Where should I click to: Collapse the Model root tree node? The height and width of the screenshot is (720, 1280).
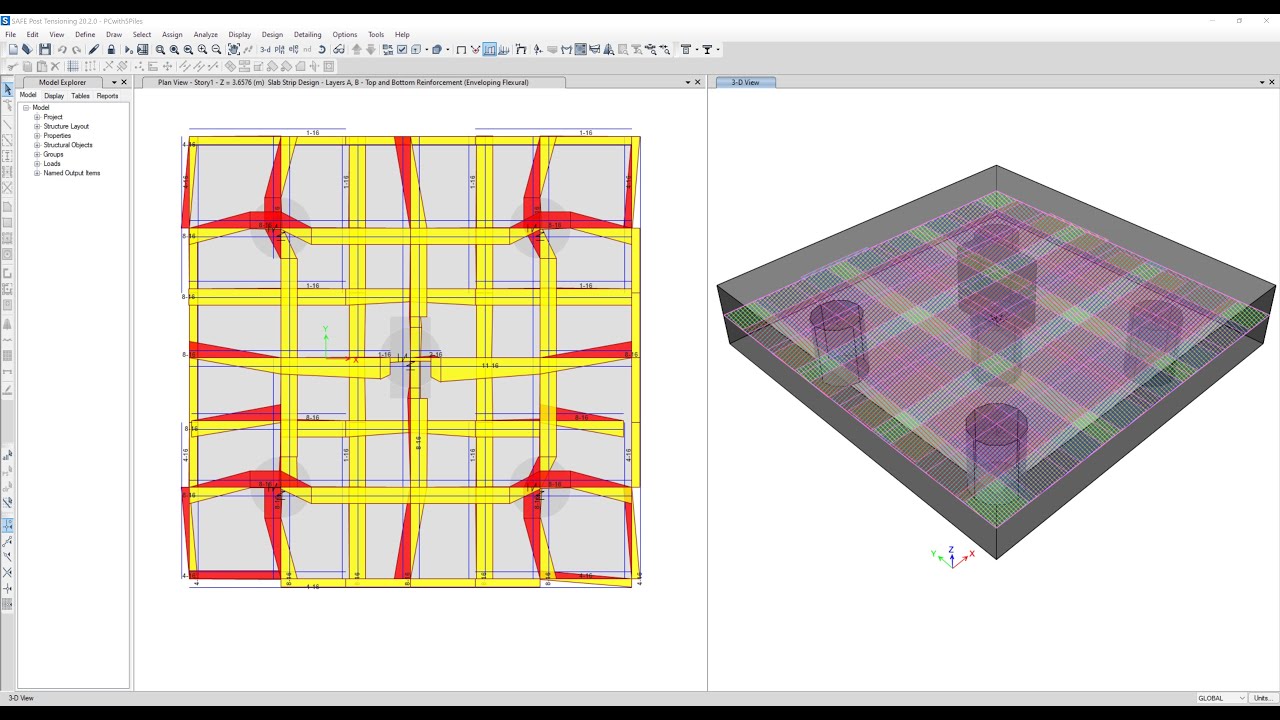[x=26, y=107]
